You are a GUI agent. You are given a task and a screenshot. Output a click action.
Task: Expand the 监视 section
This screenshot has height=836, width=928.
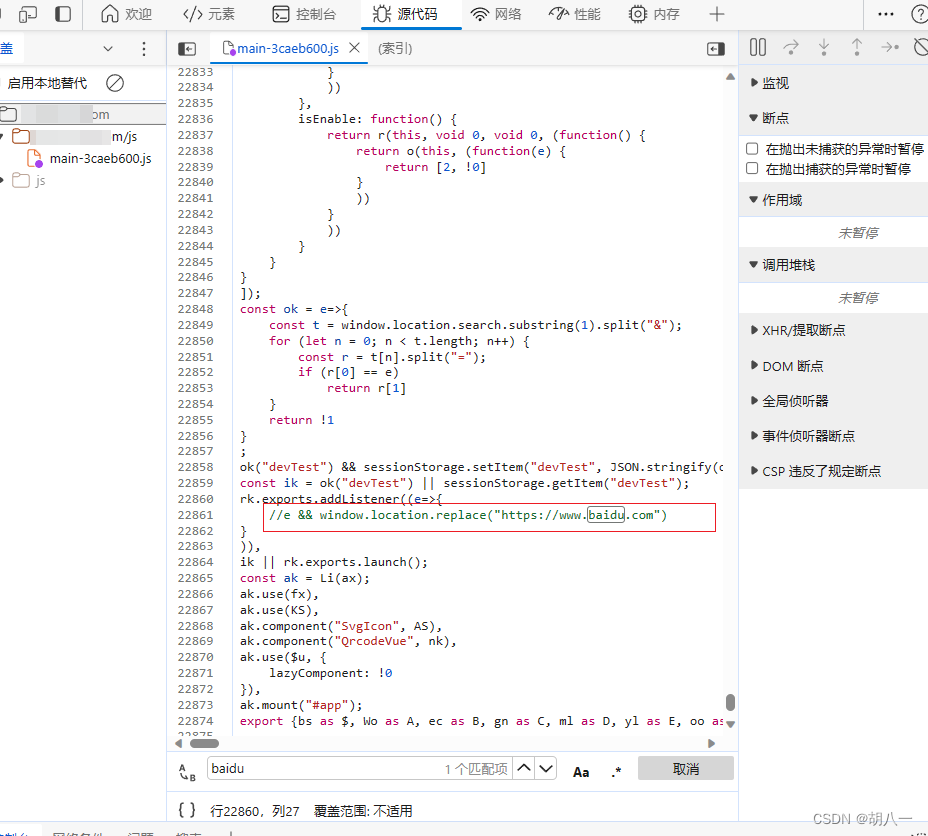point(775,83)
